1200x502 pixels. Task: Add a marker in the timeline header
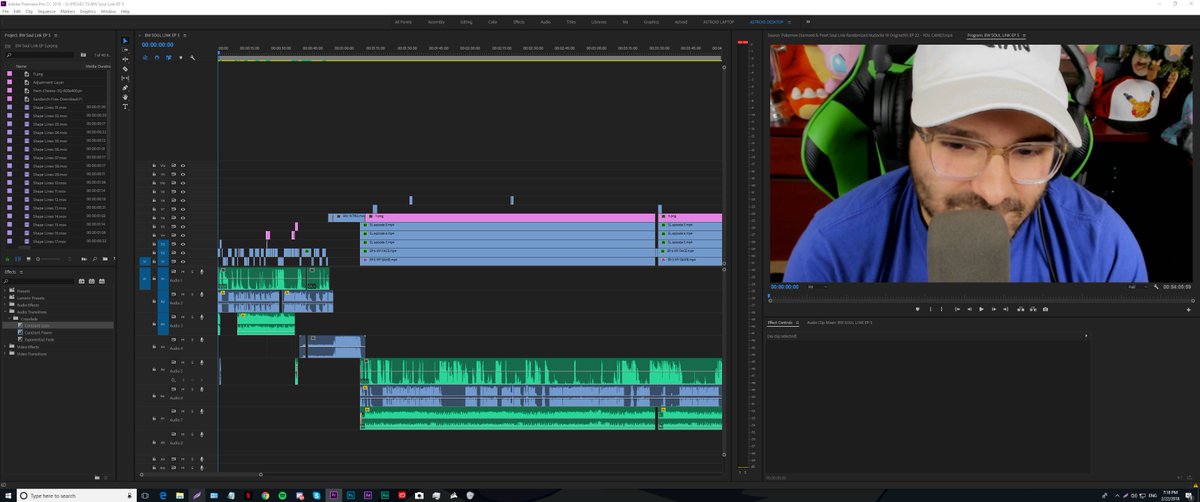(x=179, y=57)
